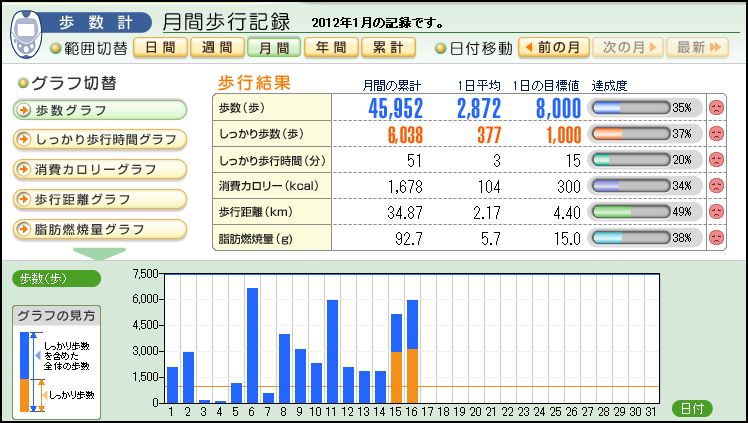Switch range to 週間 view
Viewport: 748px width, 423px height.
217,48
